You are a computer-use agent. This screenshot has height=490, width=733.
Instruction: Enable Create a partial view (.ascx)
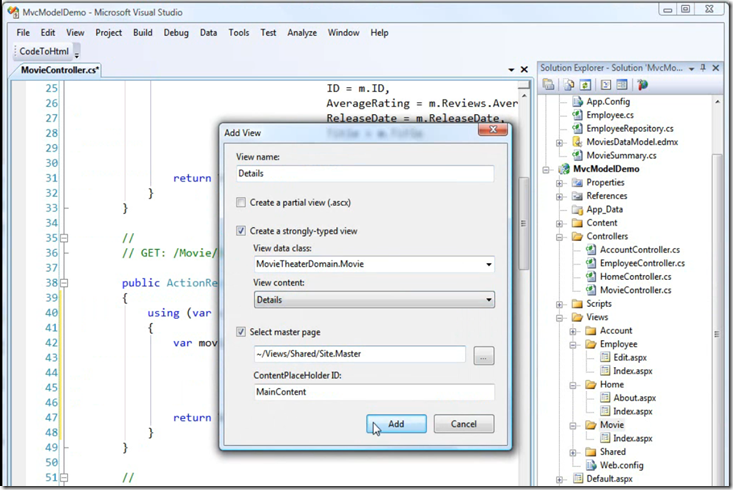241,202
